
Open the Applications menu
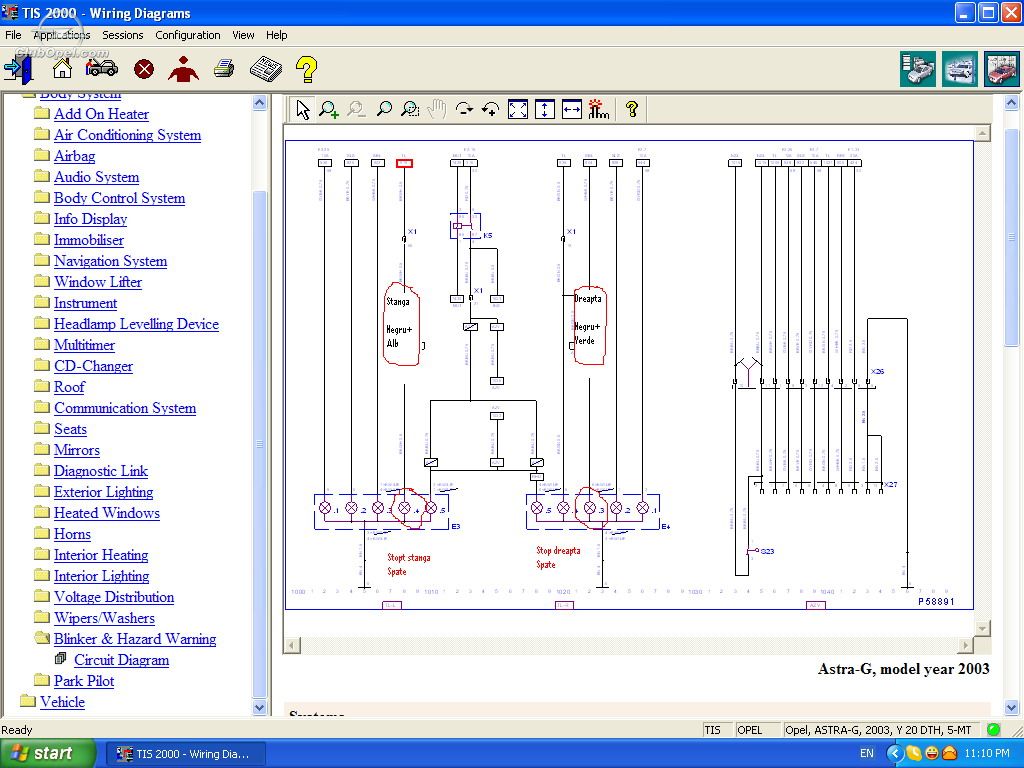[61, 35]
